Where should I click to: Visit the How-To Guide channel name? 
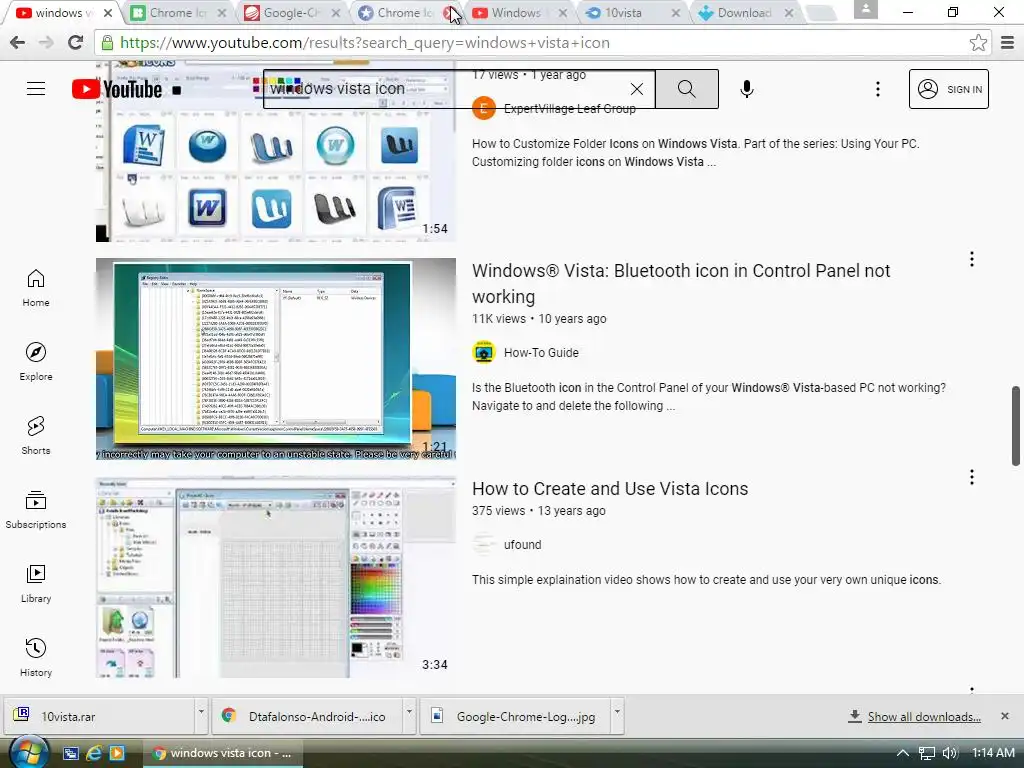point(541,353)
